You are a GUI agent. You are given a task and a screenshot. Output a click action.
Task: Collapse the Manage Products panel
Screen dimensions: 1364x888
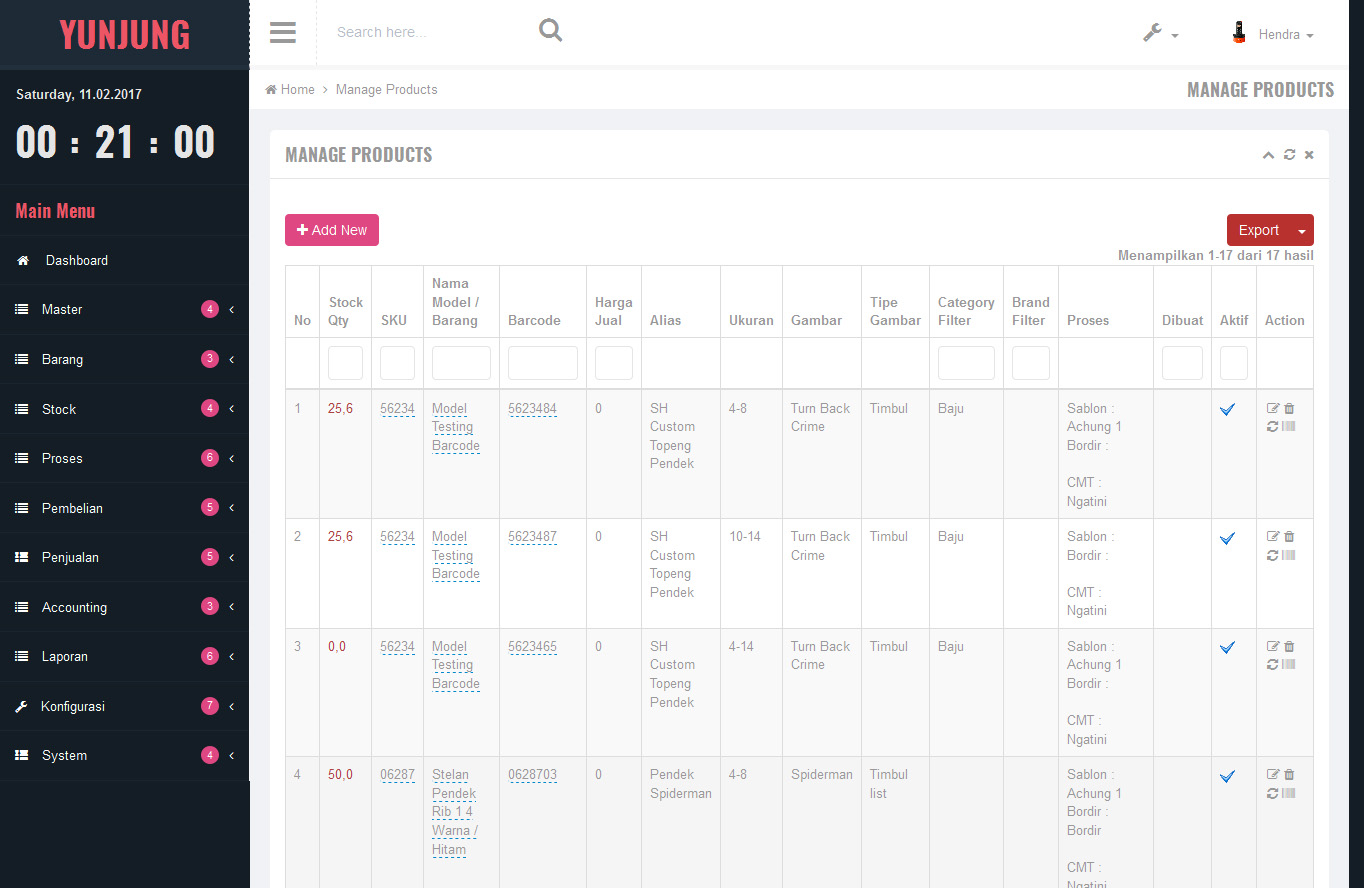[x=1268, y=155]
